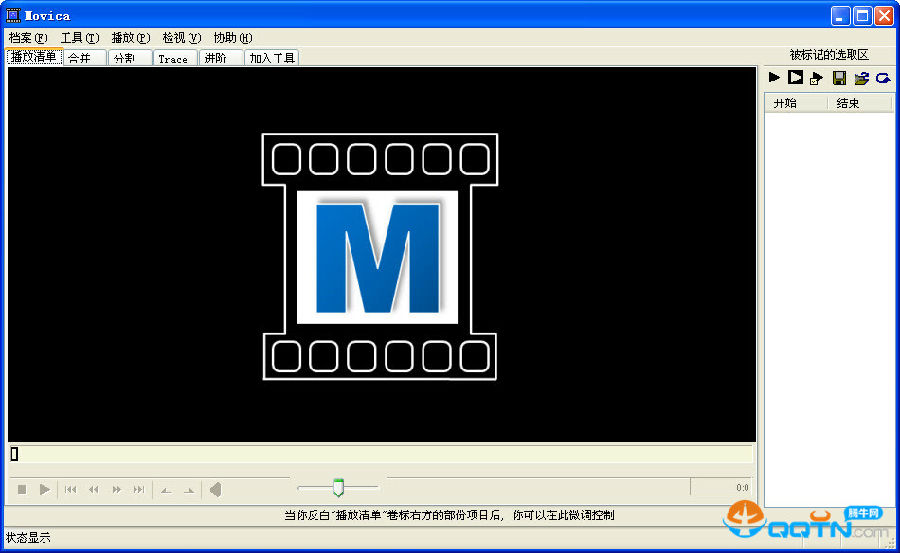
Task: Skip to the previous track
Action: pyautogui.click(x=71, y=489)
